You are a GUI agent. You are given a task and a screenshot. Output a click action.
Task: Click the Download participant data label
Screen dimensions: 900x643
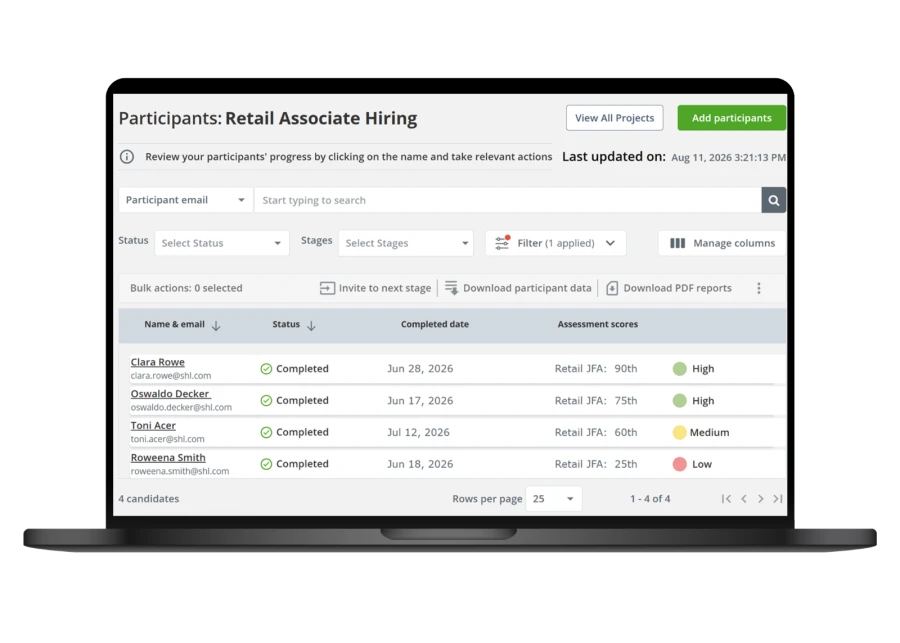(x=527, y=288)
